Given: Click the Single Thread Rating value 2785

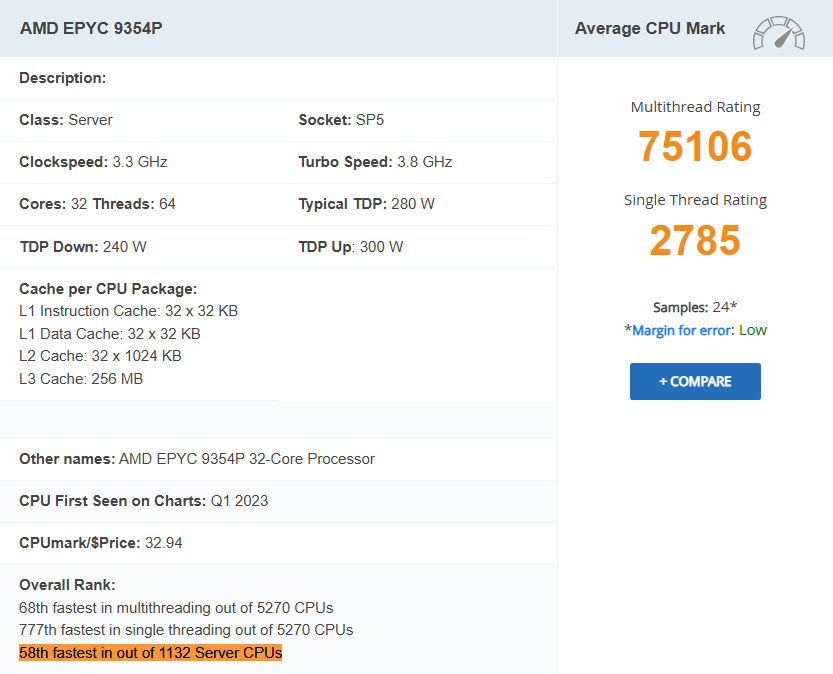Looking at the screenshot, I should 695,240.
